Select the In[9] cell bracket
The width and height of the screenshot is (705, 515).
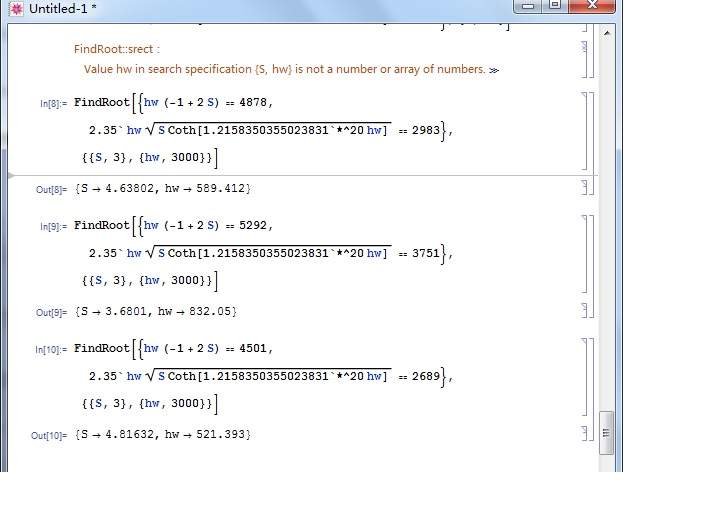point(585,254)
